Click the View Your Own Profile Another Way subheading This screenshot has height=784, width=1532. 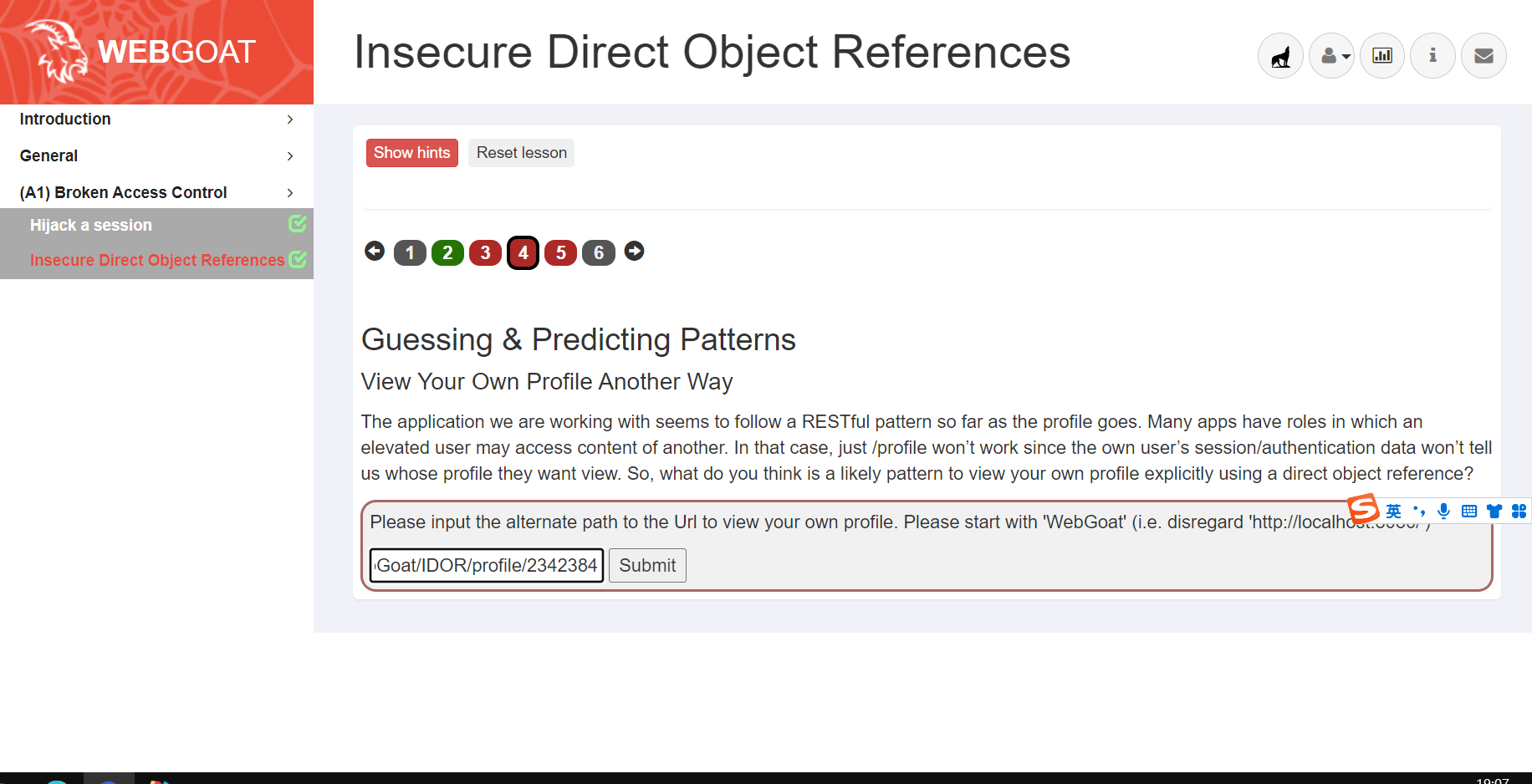click(x=547, y=381)
